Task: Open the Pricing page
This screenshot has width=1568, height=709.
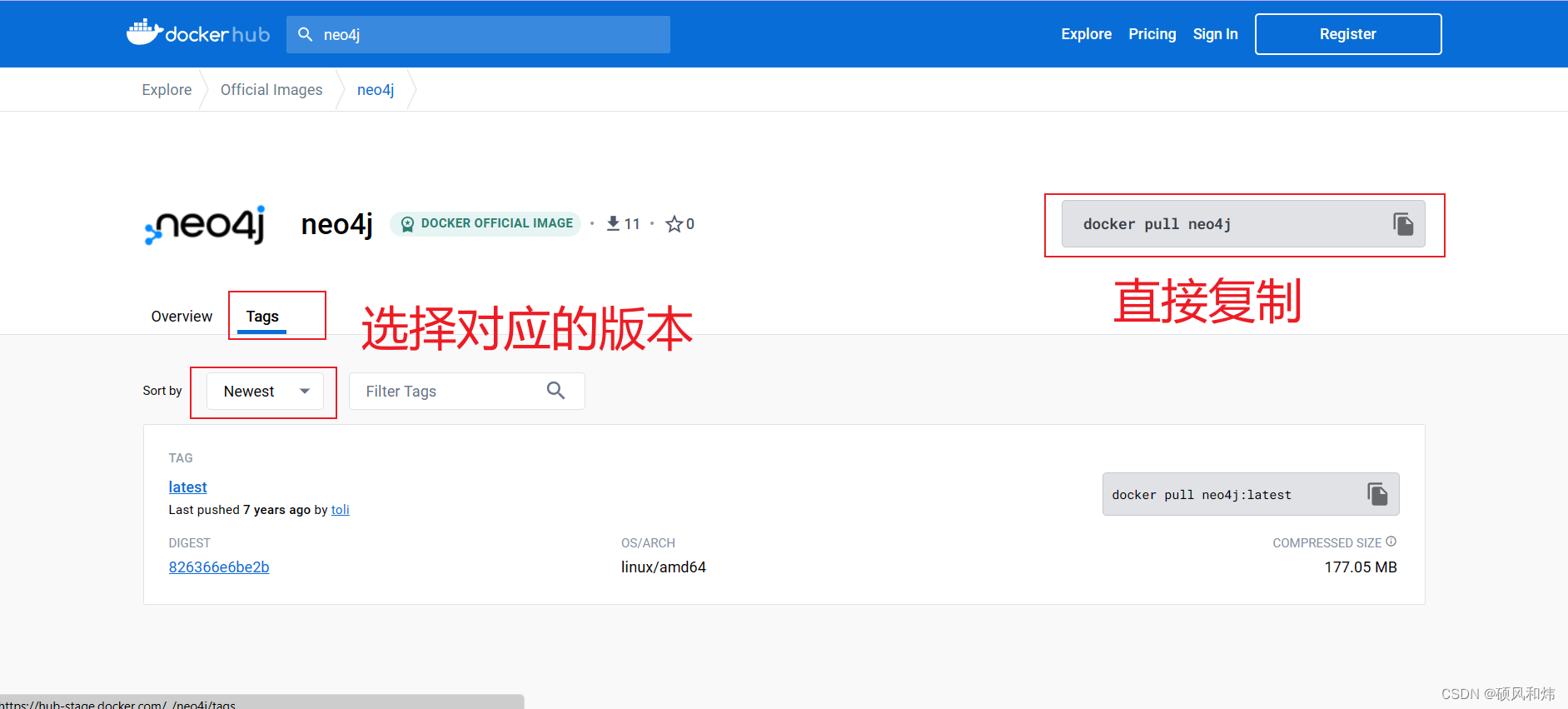Action: (x=1152, y=34)
